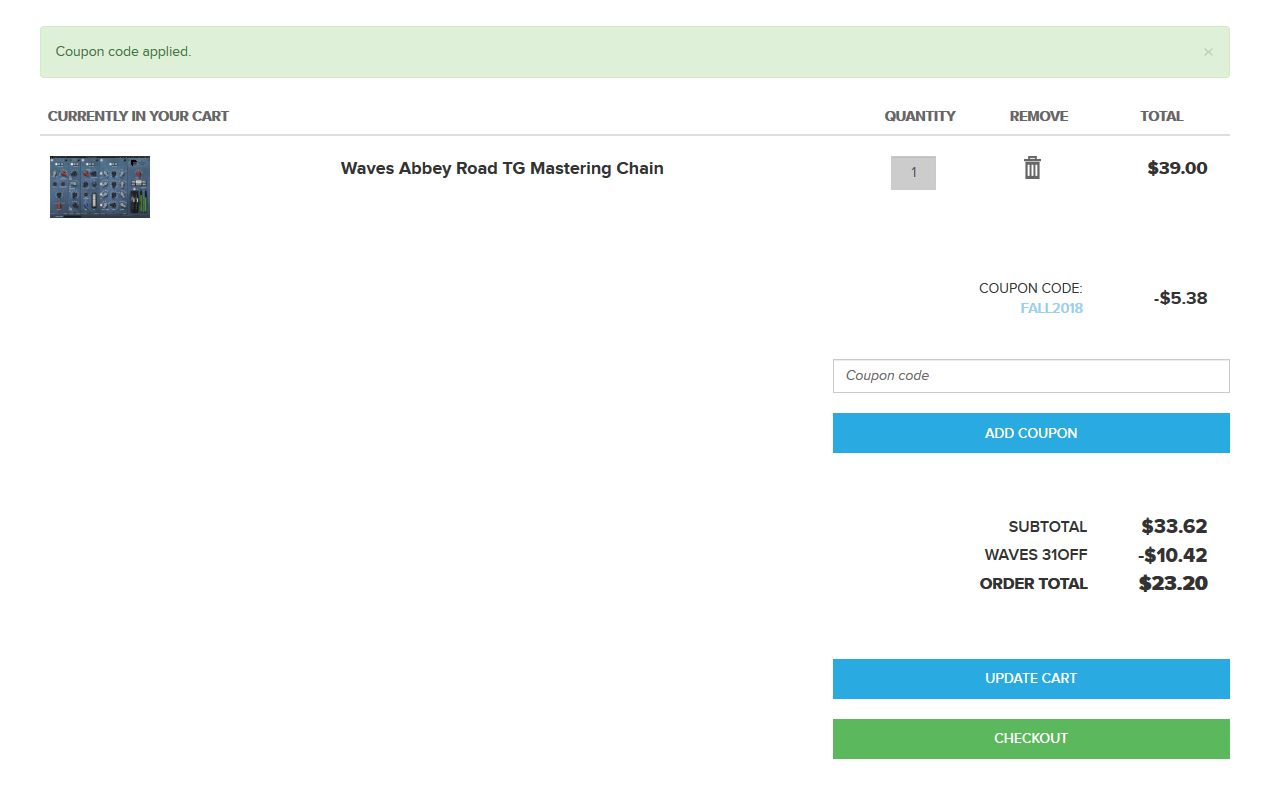Image resolution: width=1276 pixels, height=790 pixels.
Task: Open Waves Abbey Road TG Mastering Chain link
Action: pyautogui.click(x=502, y=168)
